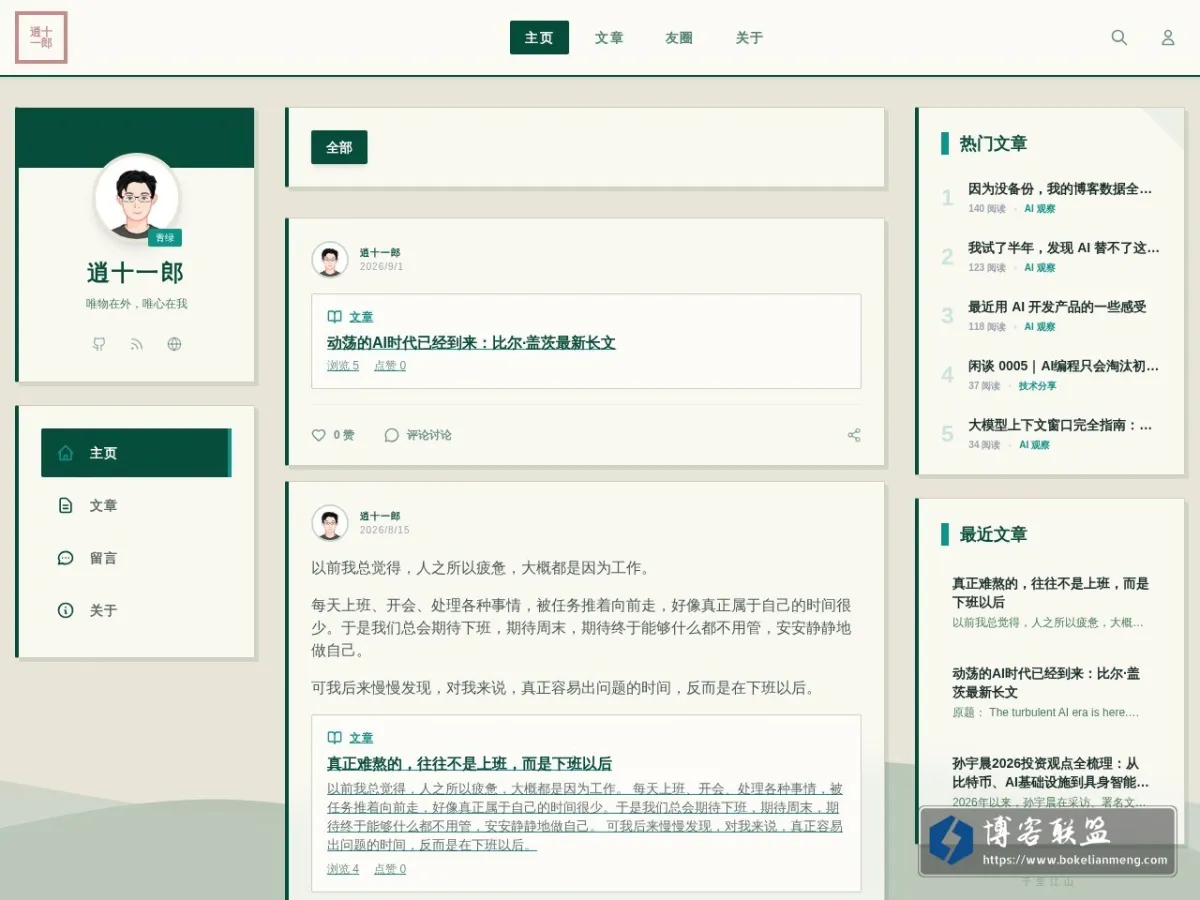Screen dimensions: 1200x900
Task: Click the document icon beside 文章
Action: (x=66, y=506)
